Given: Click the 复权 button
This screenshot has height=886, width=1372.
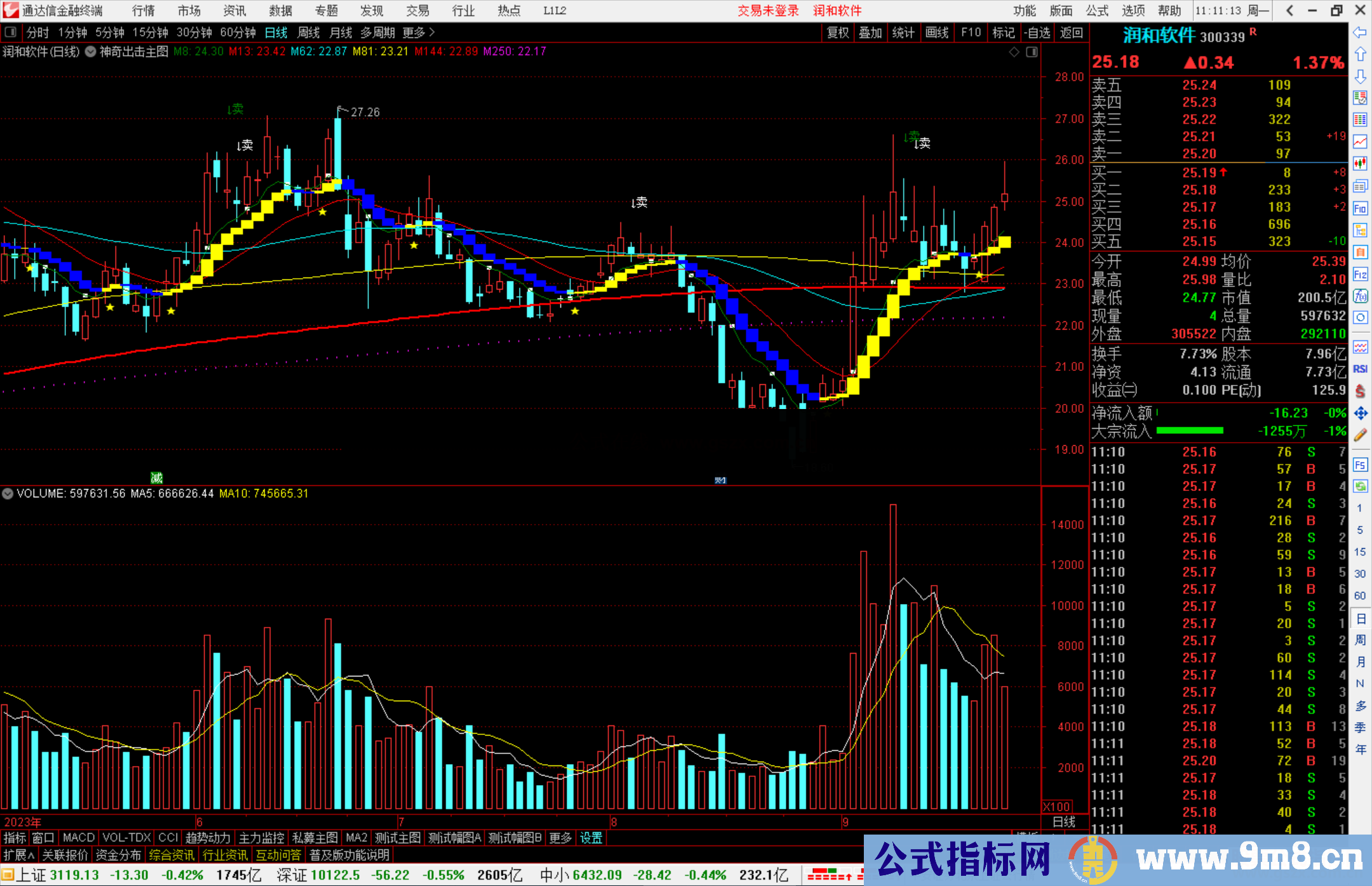Looking at the screenshot, I should [x=838, y=32].
